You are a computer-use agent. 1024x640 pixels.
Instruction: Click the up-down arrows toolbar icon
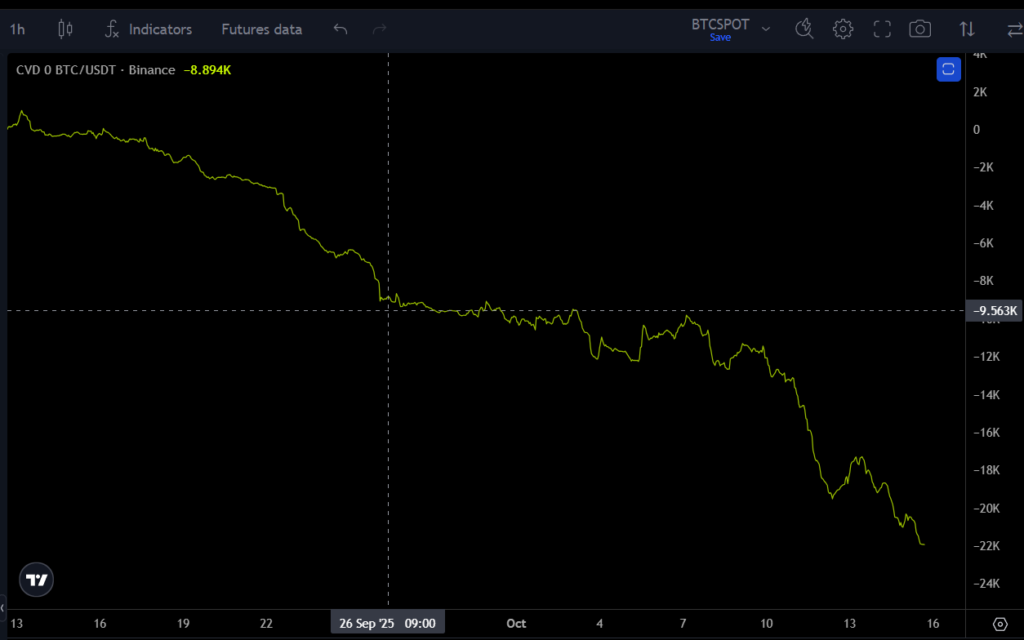(x=967, y=29)
